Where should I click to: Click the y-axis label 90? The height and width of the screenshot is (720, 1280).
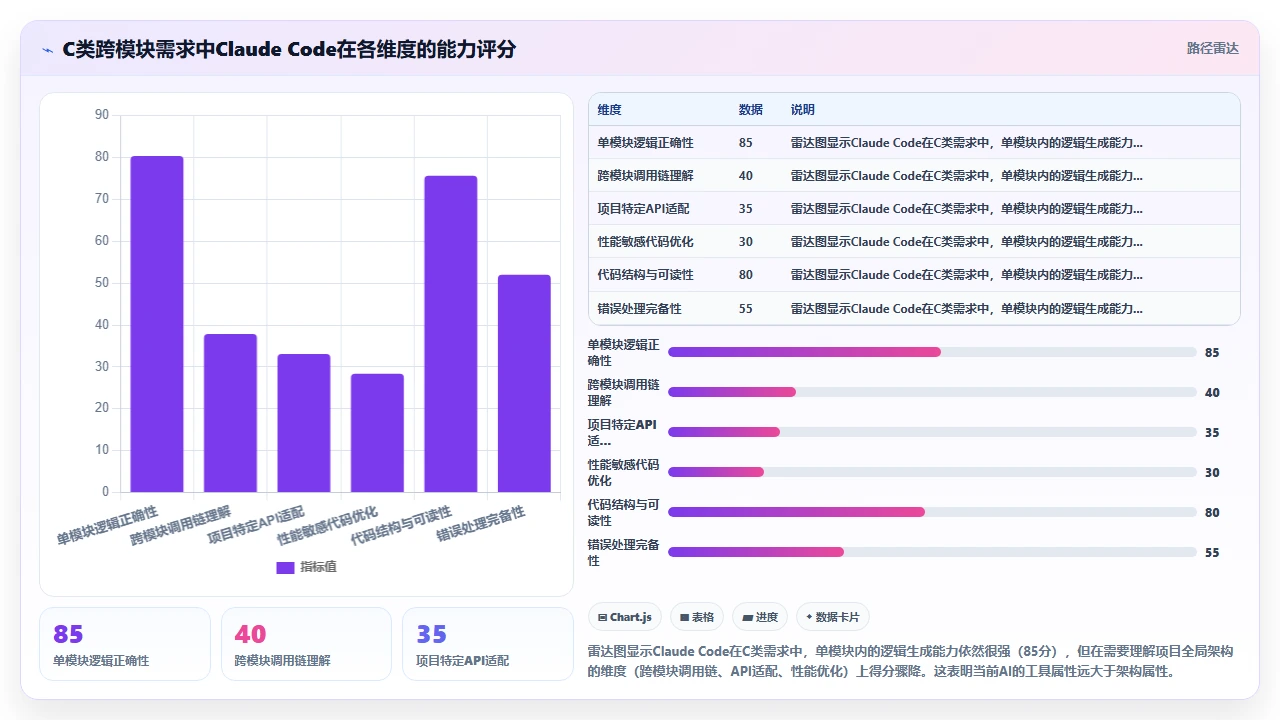[102, 115]
